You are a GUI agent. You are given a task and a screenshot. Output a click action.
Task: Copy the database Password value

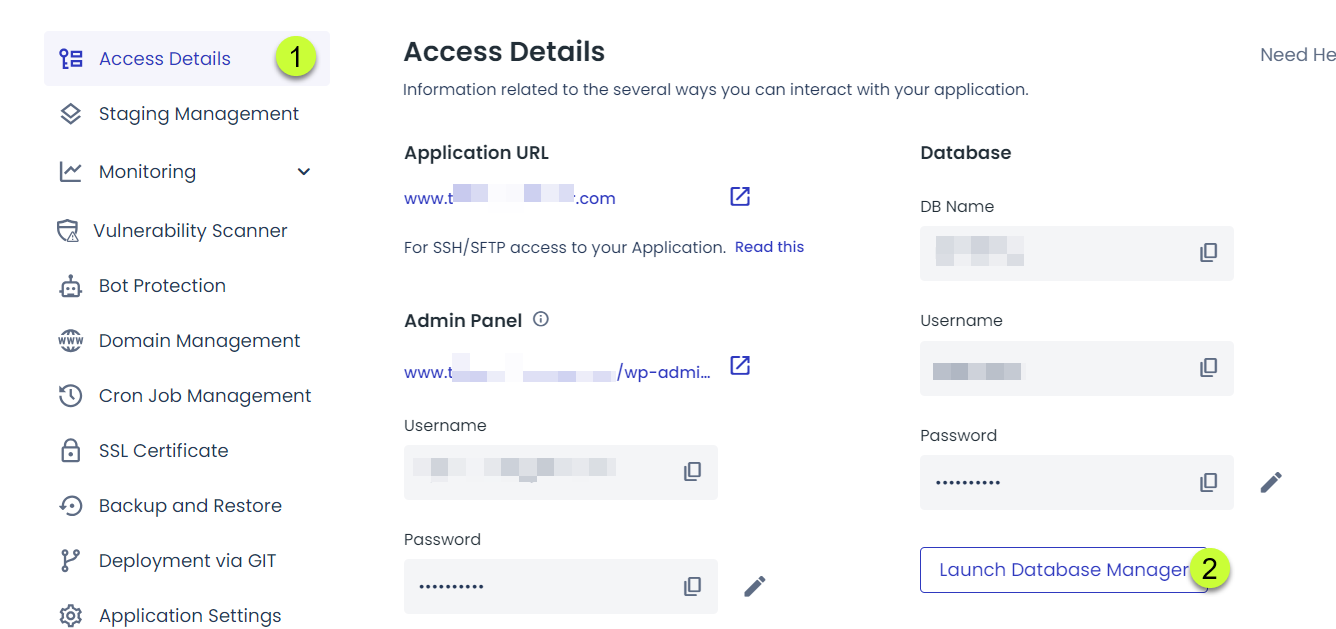(x=1209, y=483)
